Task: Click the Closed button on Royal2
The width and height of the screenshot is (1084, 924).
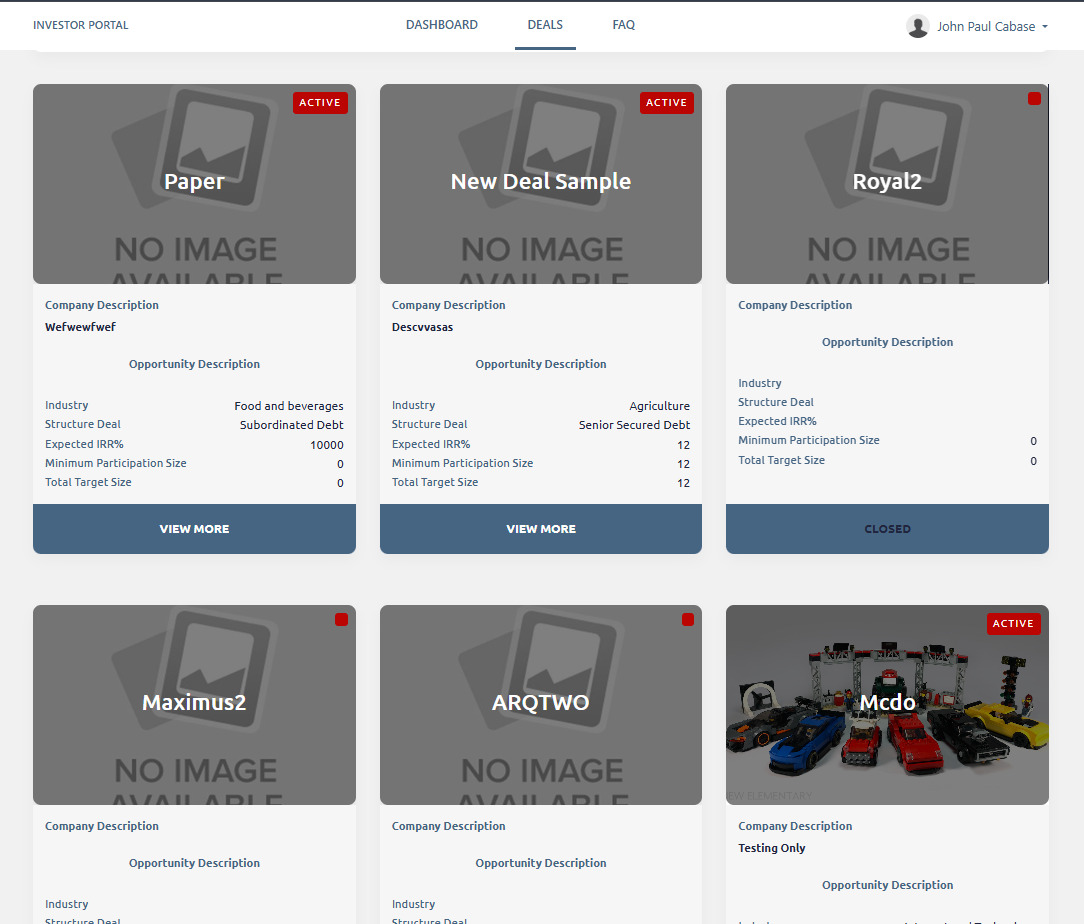Action: click(x=887, y=529)
